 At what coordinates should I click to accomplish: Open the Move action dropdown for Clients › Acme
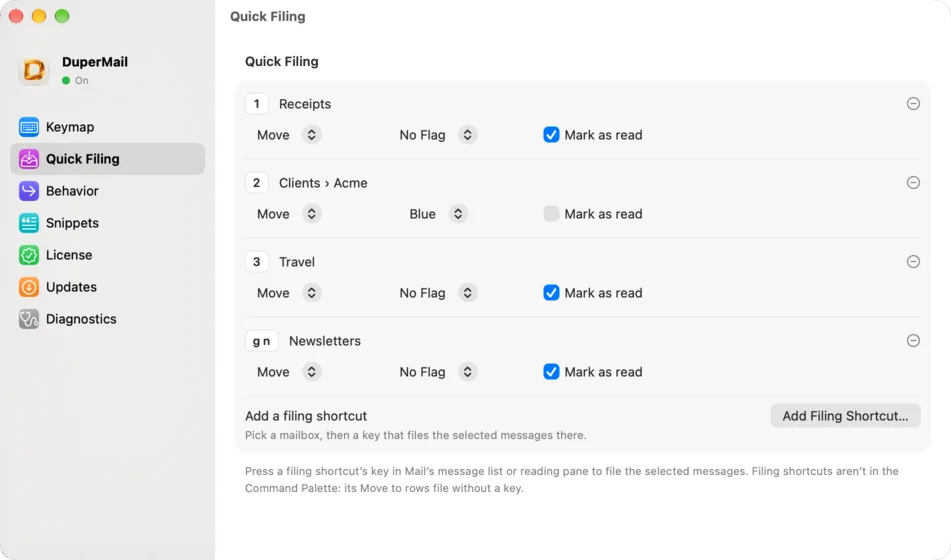[x=289, y=214]
